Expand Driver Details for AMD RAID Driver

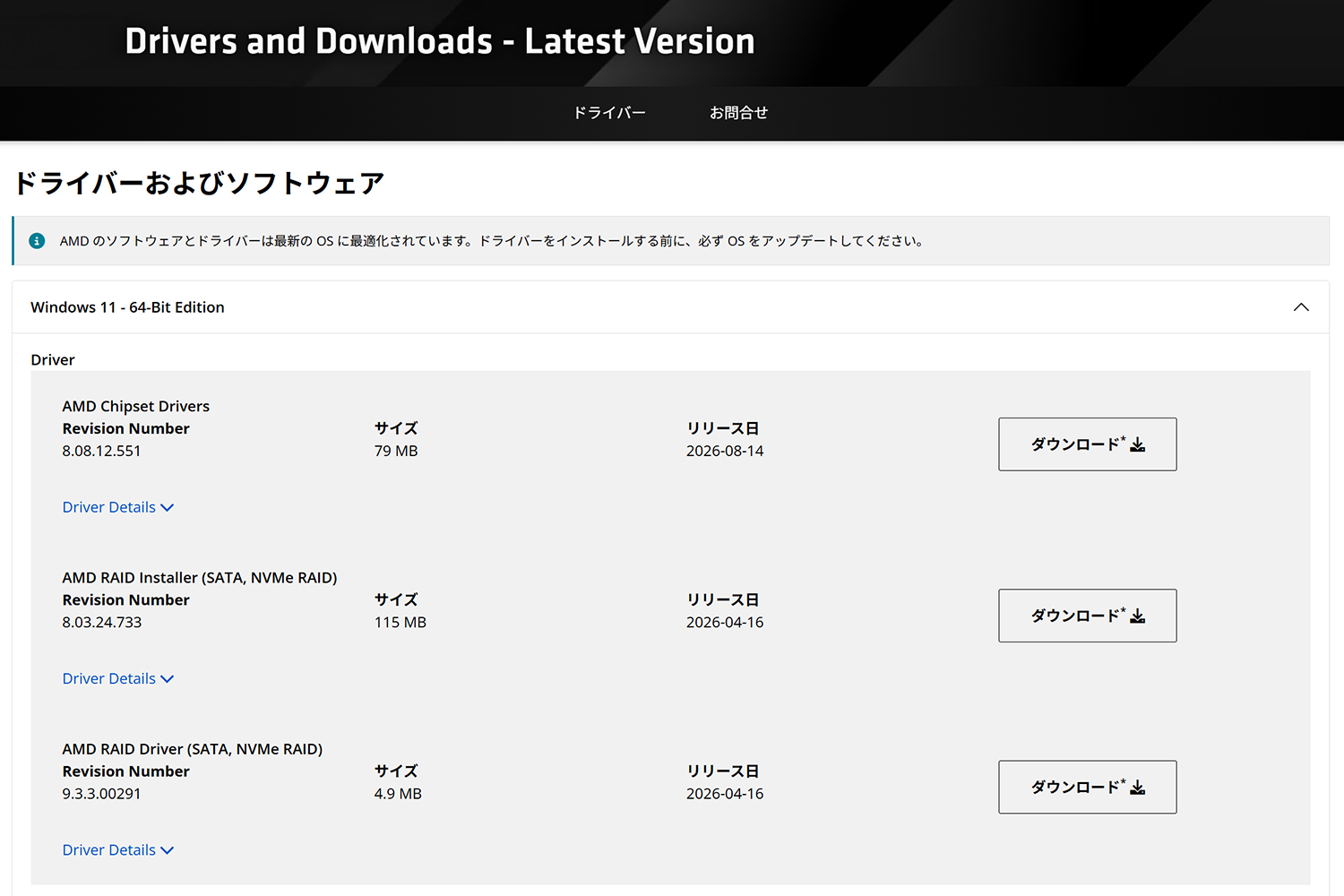click(x=118, y=850)
